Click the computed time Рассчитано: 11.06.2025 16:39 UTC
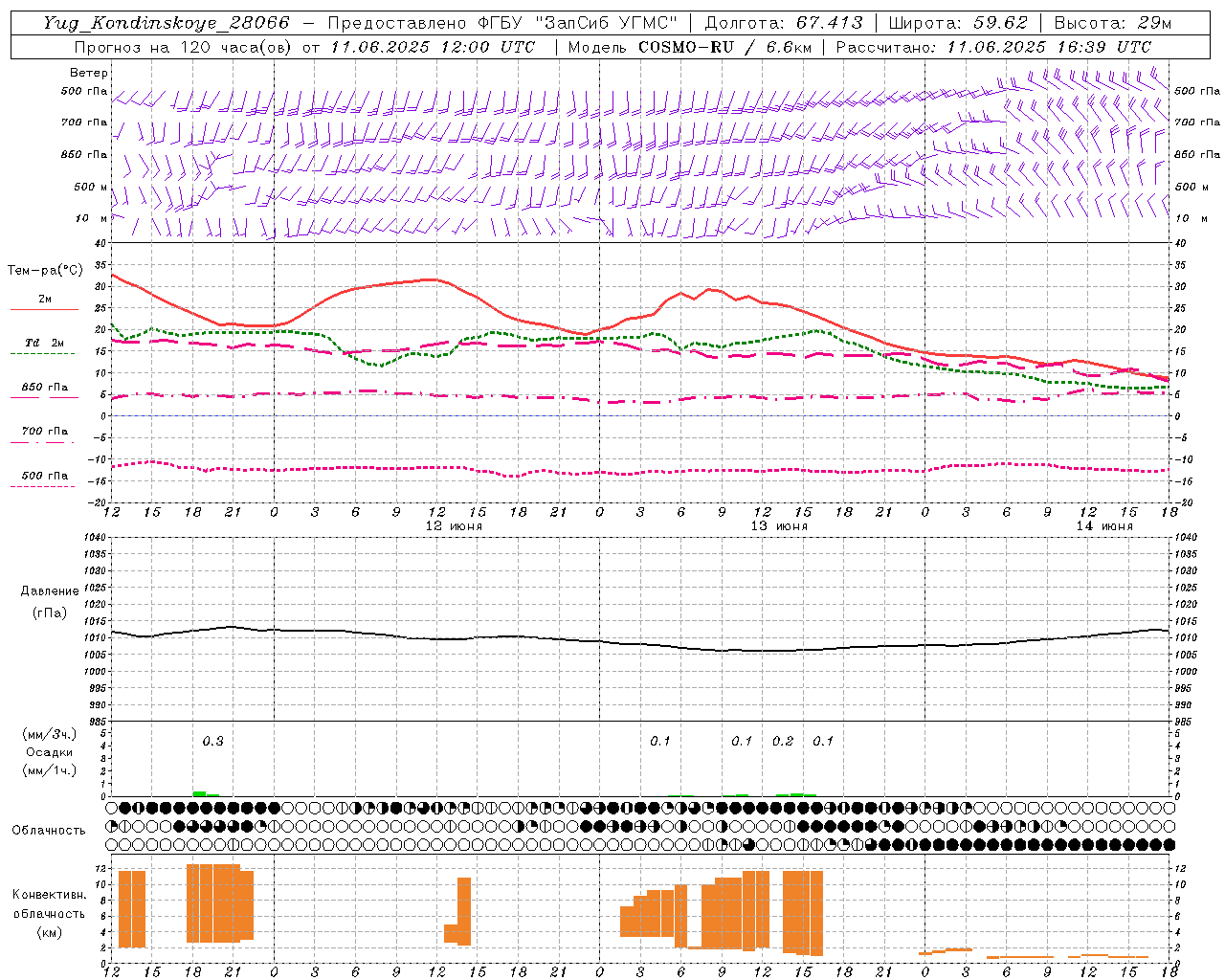This screenshot has width=1225, height=980. (x=993, y=47)
